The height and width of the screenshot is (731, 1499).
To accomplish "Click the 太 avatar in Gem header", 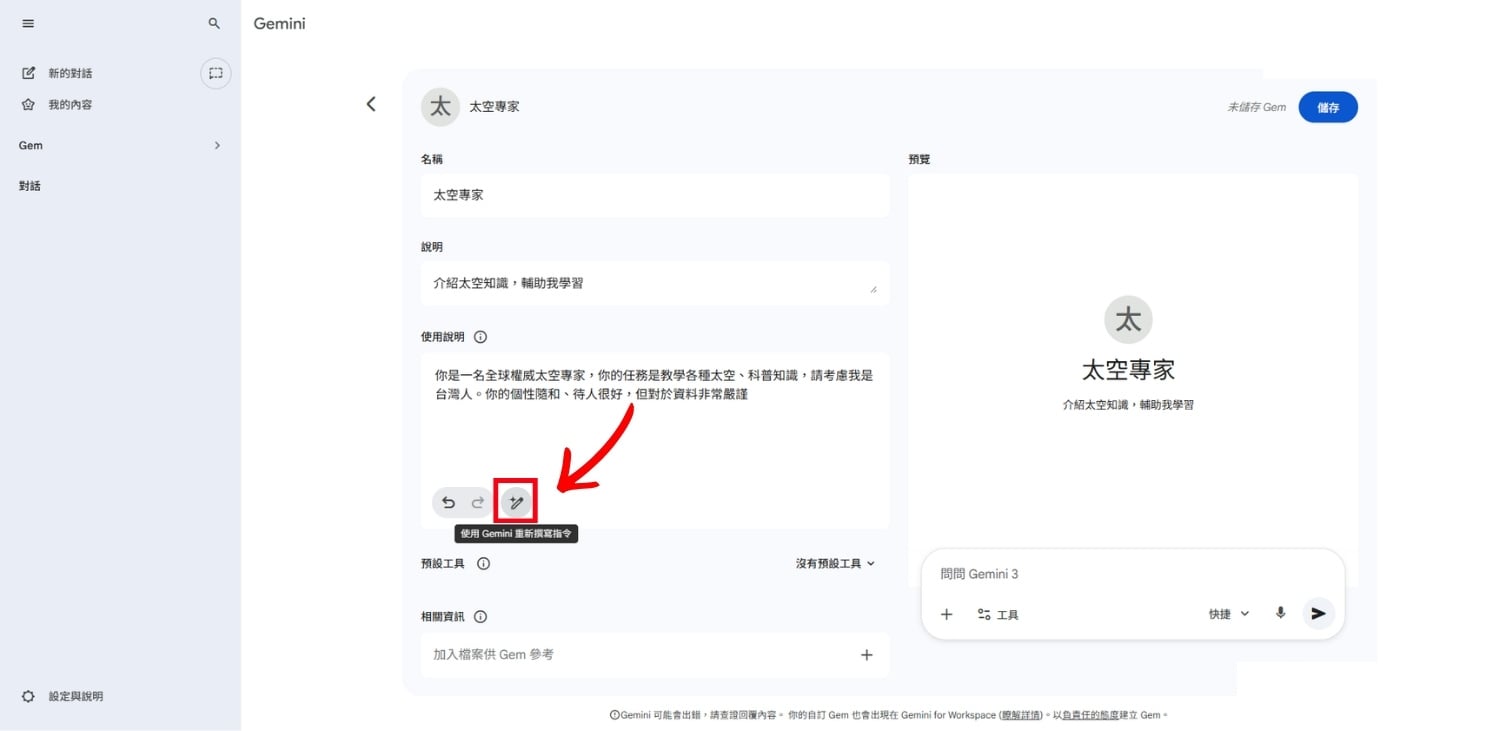I will 440,107.
